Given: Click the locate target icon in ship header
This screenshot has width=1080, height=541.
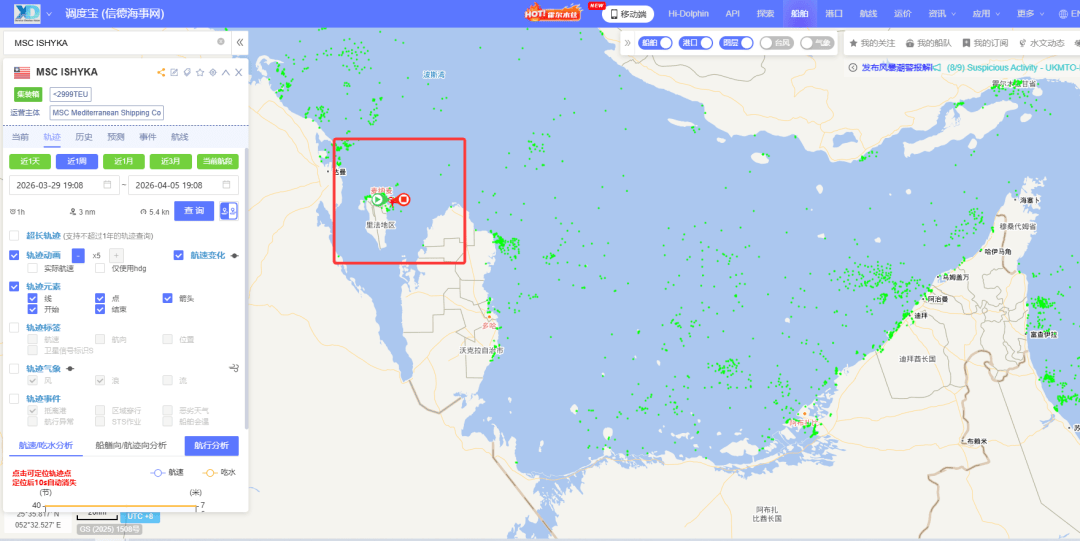Looking at the screenshot, I should tap(213, 72).
